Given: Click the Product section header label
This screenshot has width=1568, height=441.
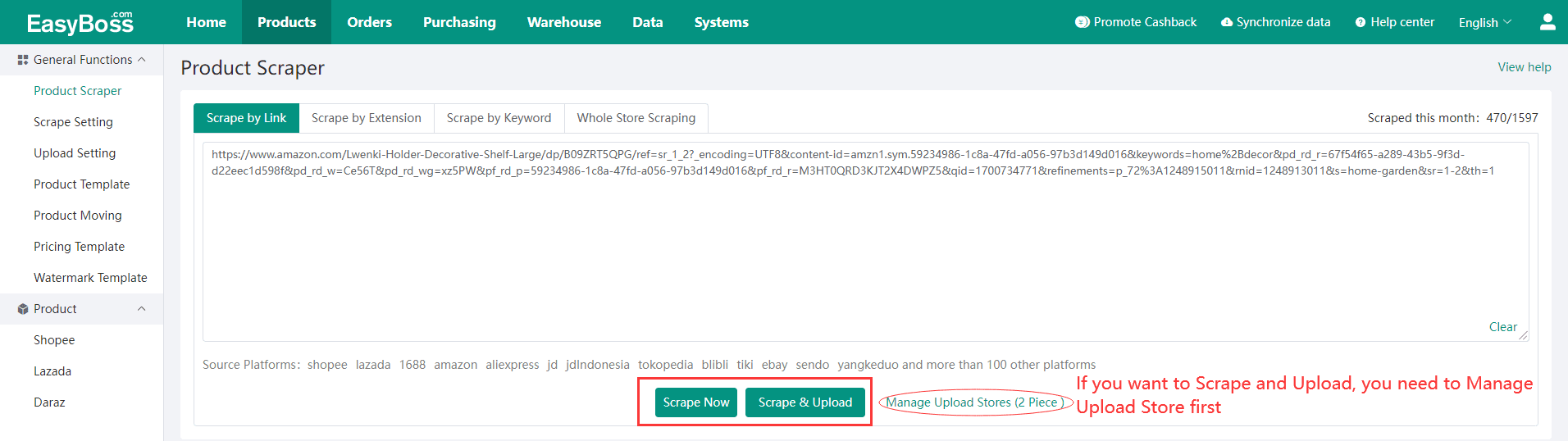Looking at the screenshot, I should [x=55, y=309].
